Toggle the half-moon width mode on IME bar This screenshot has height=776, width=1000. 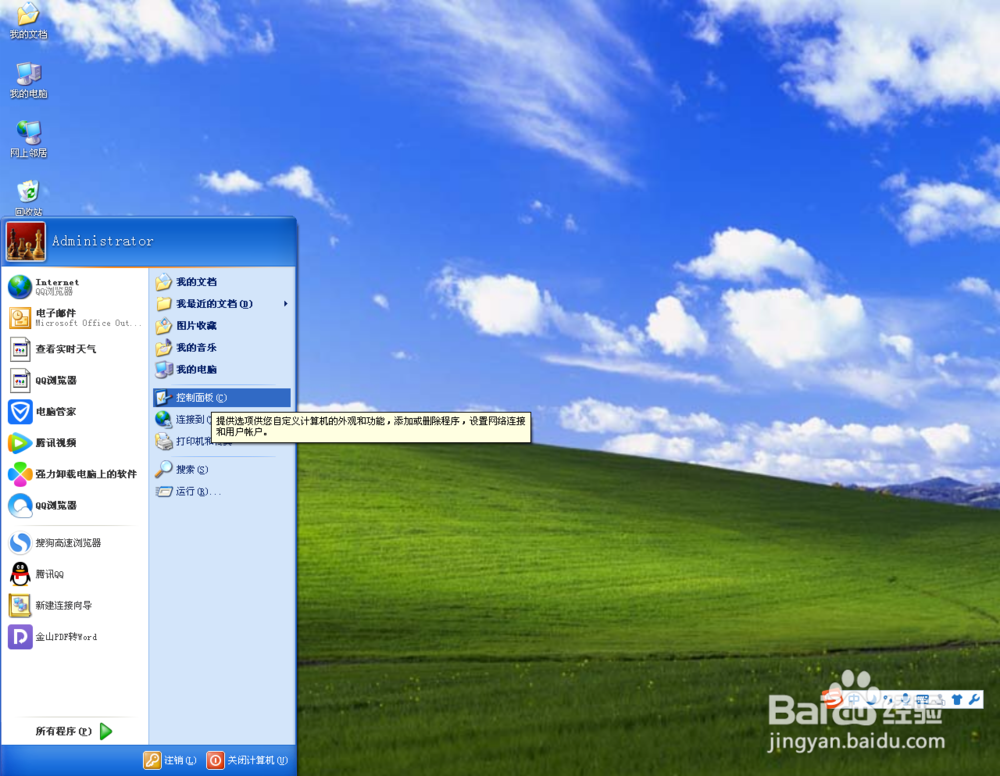point(872,699)
